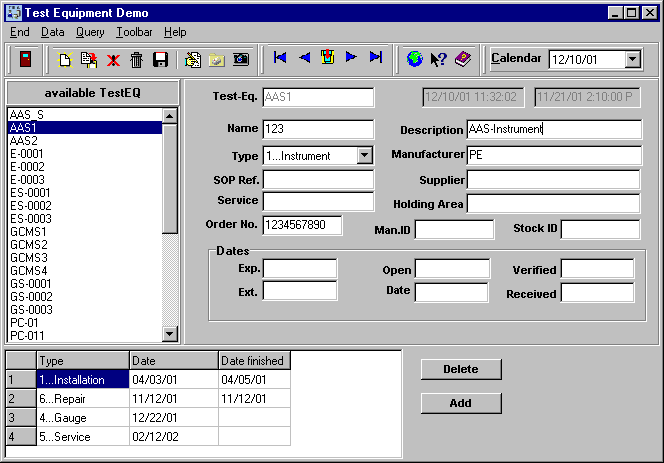Open the Toolbar menu
The width and height of the screenshot is (664, 463).
coord(134,32)
